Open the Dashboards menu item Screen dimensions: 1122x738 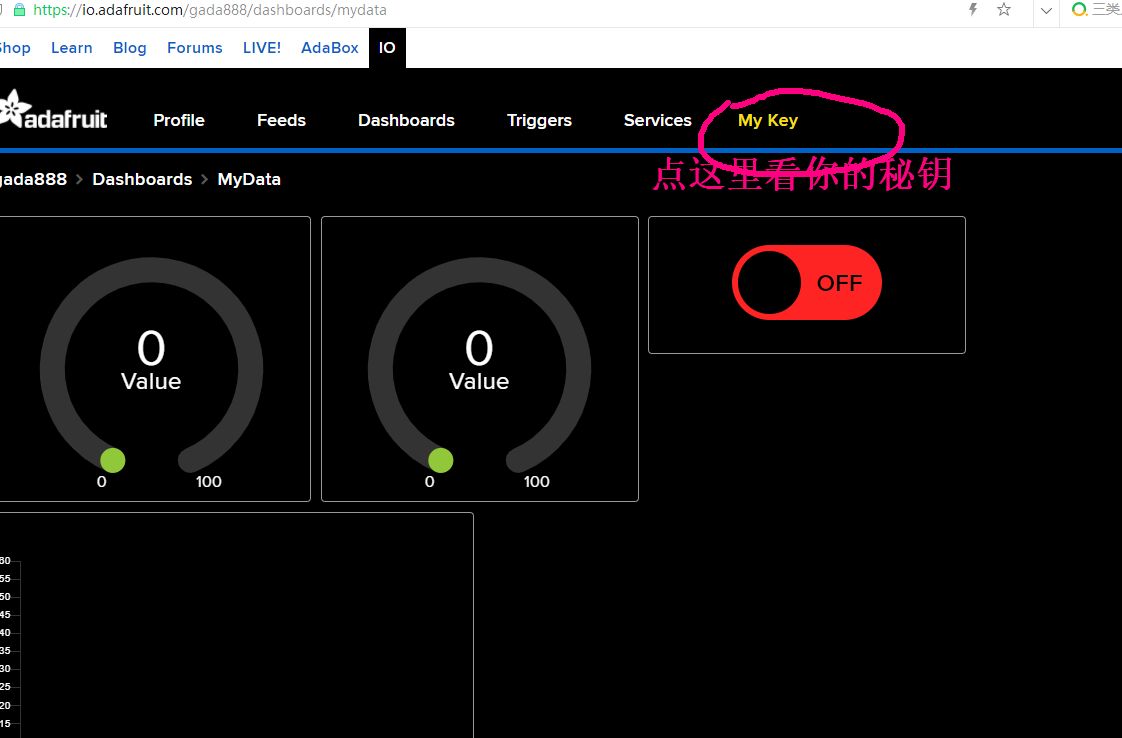pos(406,120)
